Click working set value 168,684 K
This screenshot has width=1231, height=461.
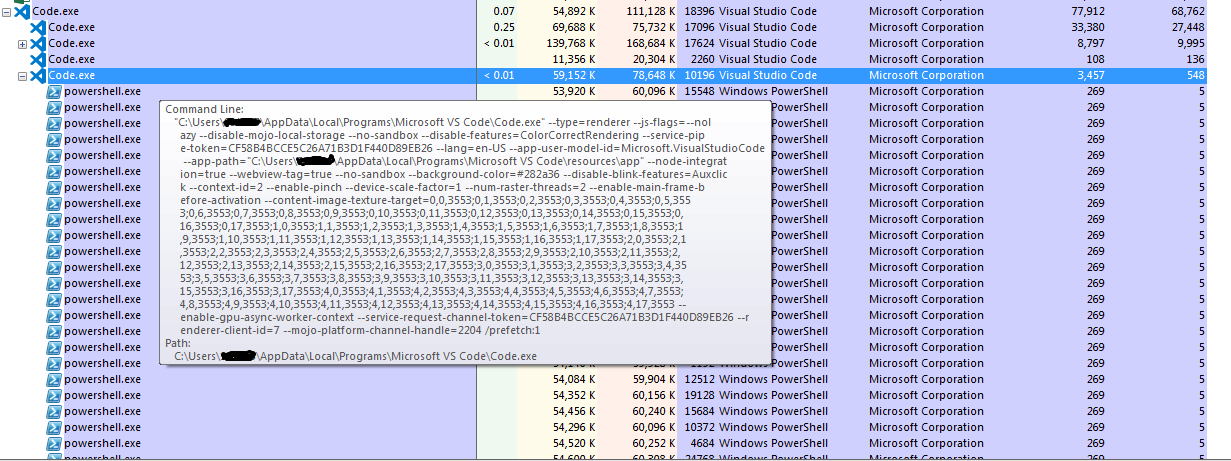(650, 43)
